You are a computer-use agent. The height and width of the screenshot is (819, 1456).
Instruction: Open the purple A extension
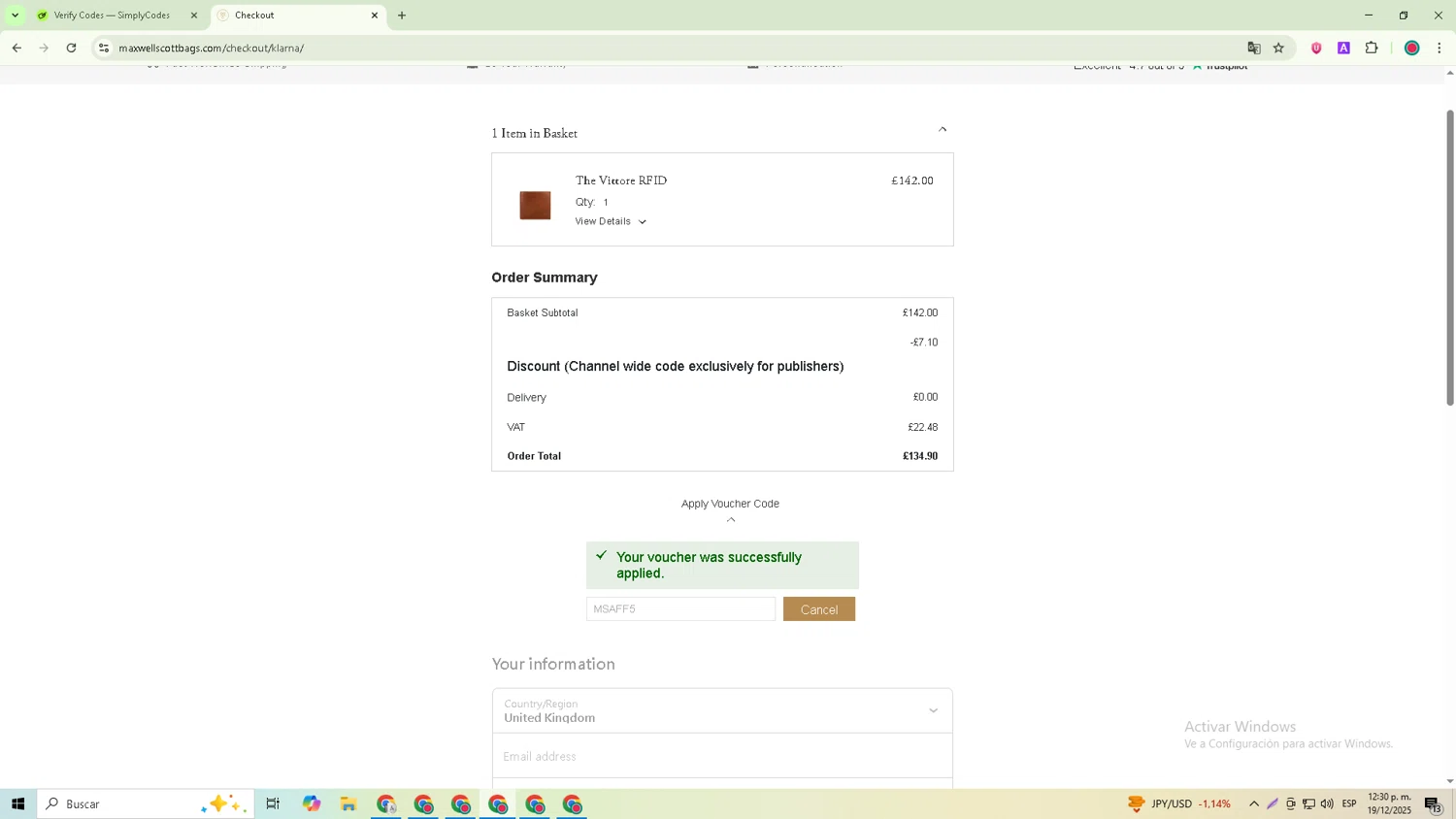[x=1343, y=48]
